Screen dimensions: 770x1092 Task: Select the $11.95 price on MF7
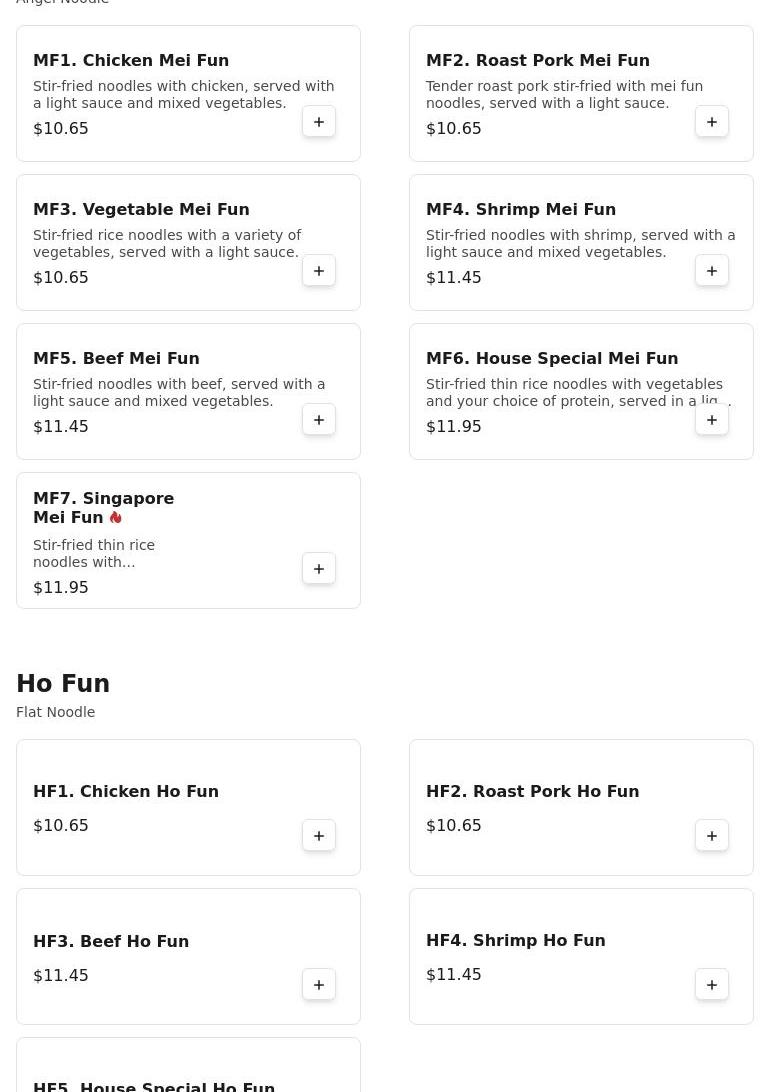tap(61, 587)
